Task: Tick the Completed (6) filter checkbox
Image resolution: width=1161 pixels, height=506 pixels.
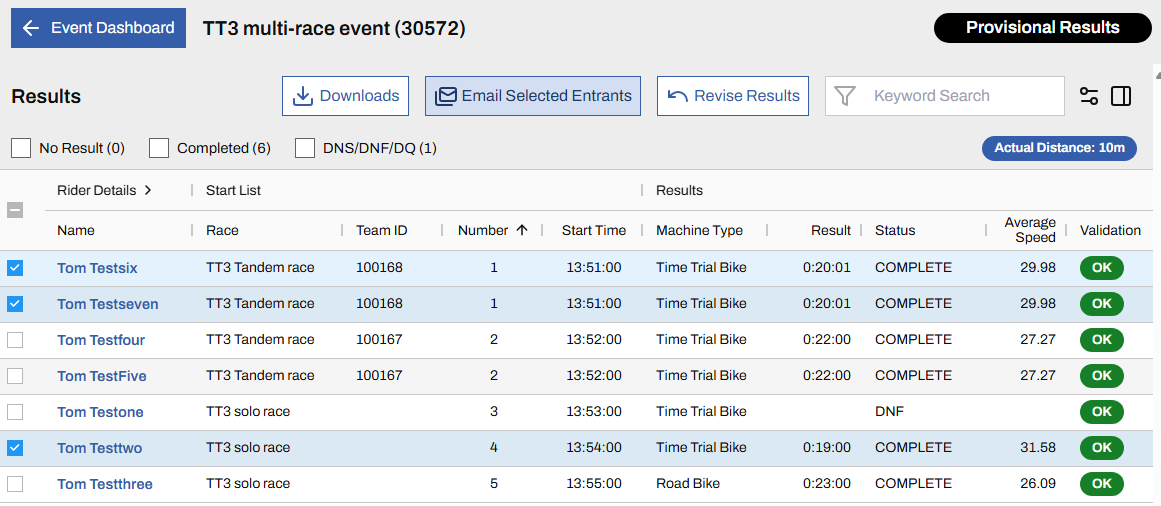Action: (x=159, y=148)
